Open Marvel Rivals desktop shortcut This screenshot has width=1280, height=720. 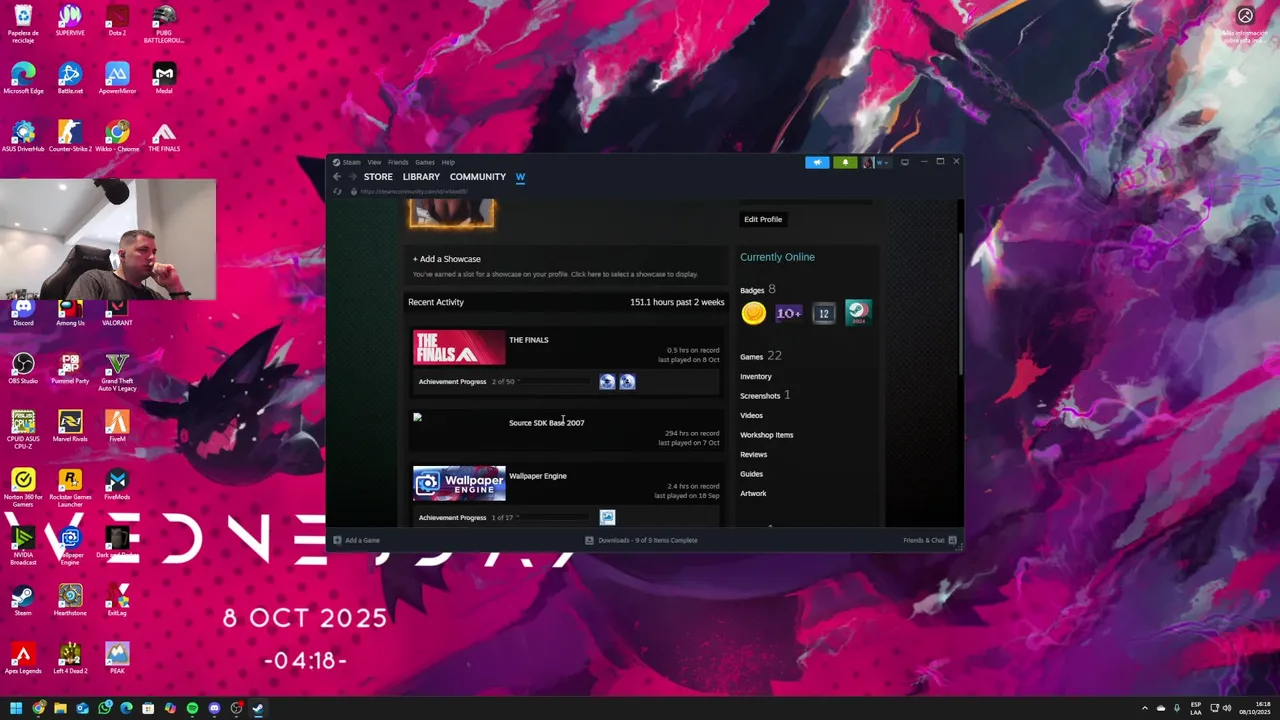[70, 427]
